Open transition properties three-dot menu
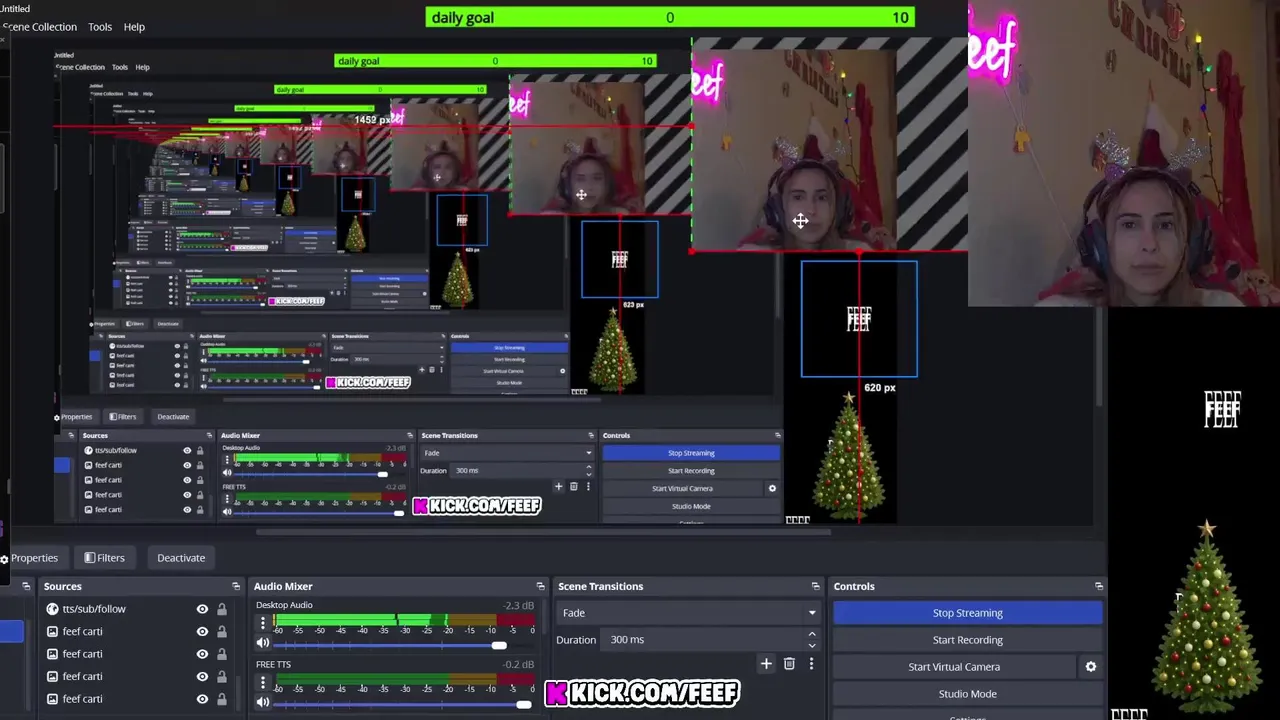 click(x=811, y=664)
